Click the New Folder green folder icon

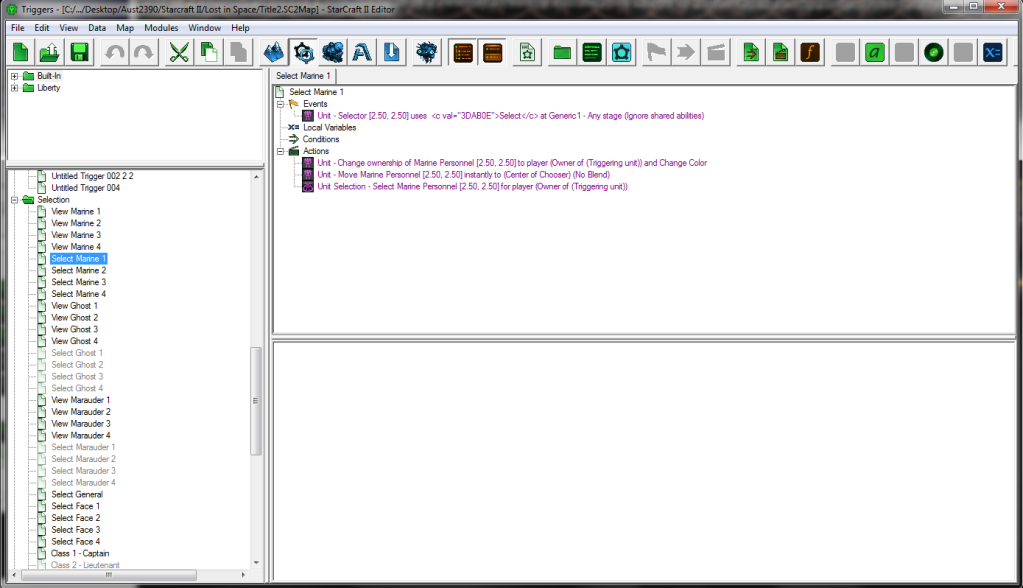click(x=562, y=52)
